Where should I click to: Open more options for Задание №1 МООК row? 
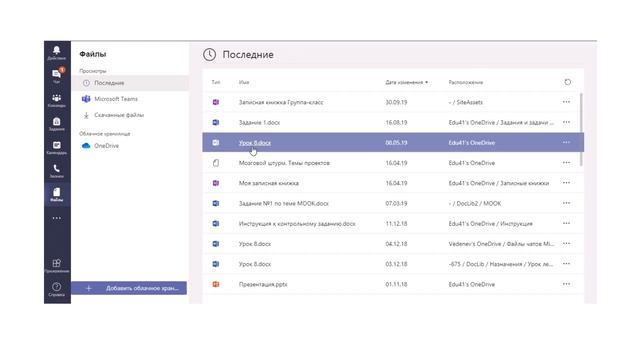[566, 203]
